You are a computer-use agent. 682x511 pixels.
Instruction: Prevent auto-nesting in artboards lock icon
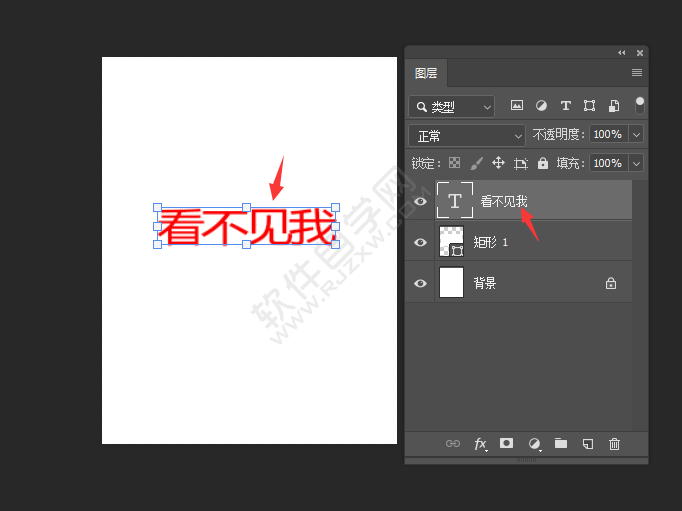click(x=521, y=164)
